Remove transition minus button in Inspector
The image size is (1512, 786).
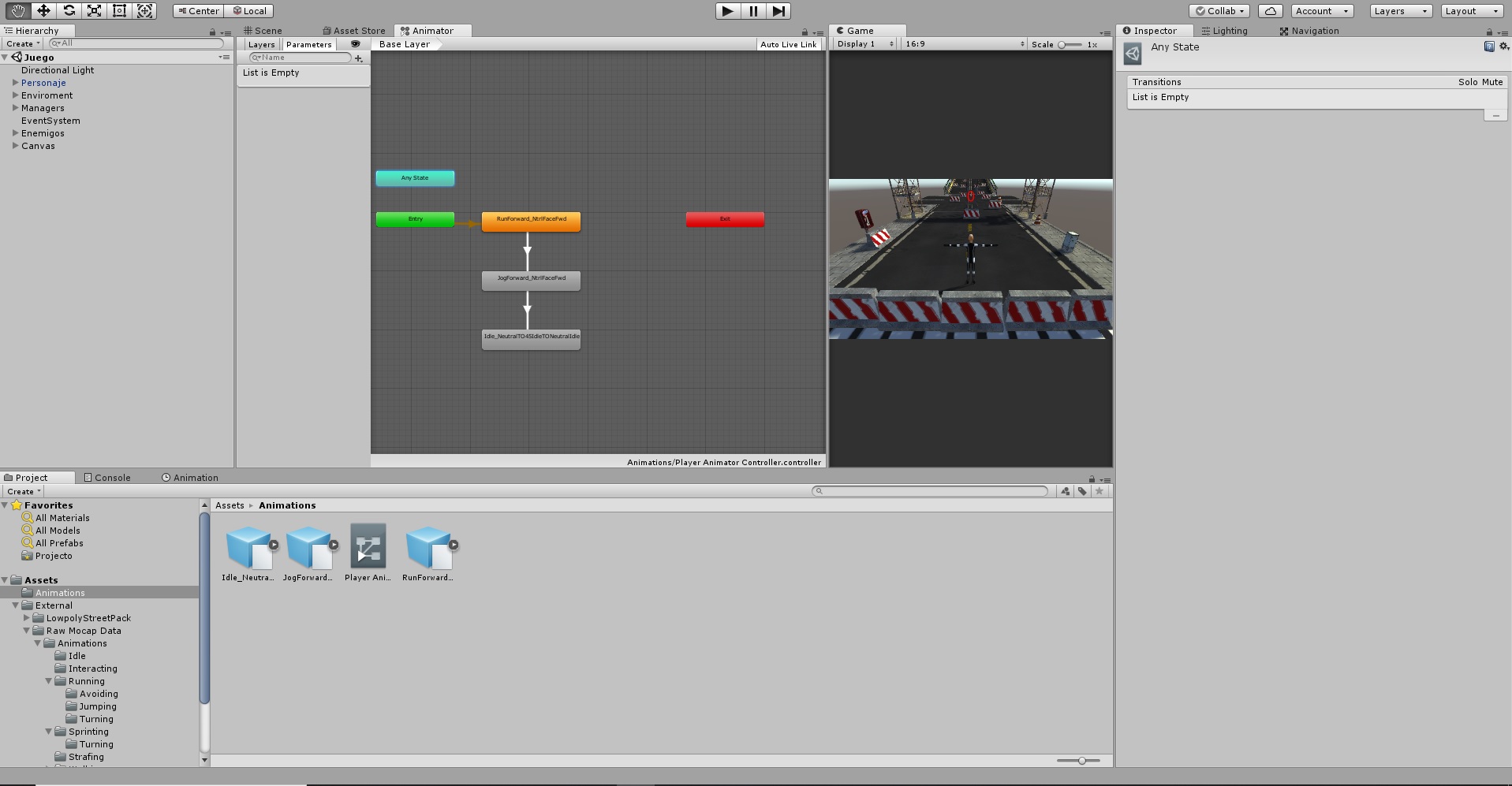[1495, 115]
